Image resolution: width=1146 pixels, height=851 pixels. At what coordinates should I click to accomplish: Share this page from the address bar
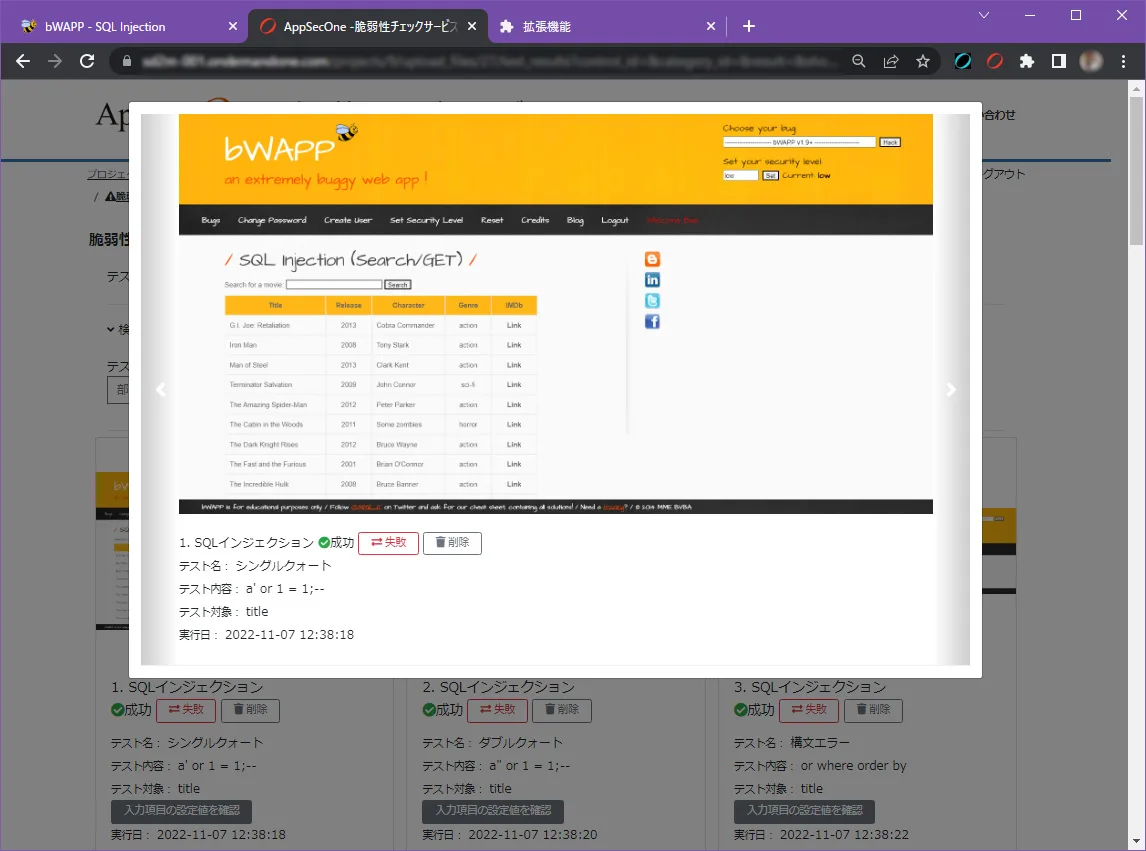pyautogui.click(x=891, y=61)
